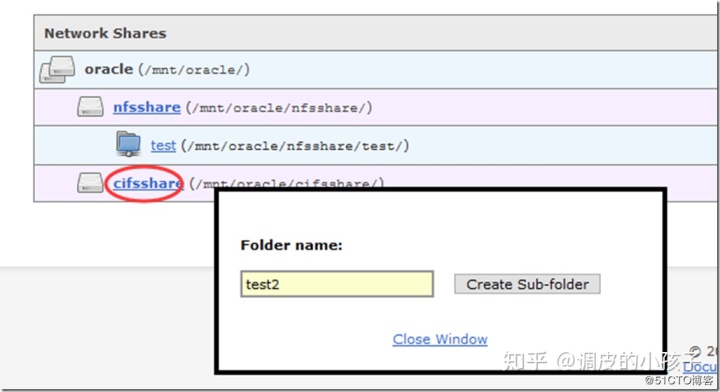Viewport: 720px width, 392px height.
Task: Click the nfsshare drive icon
Action: point(90,106)
